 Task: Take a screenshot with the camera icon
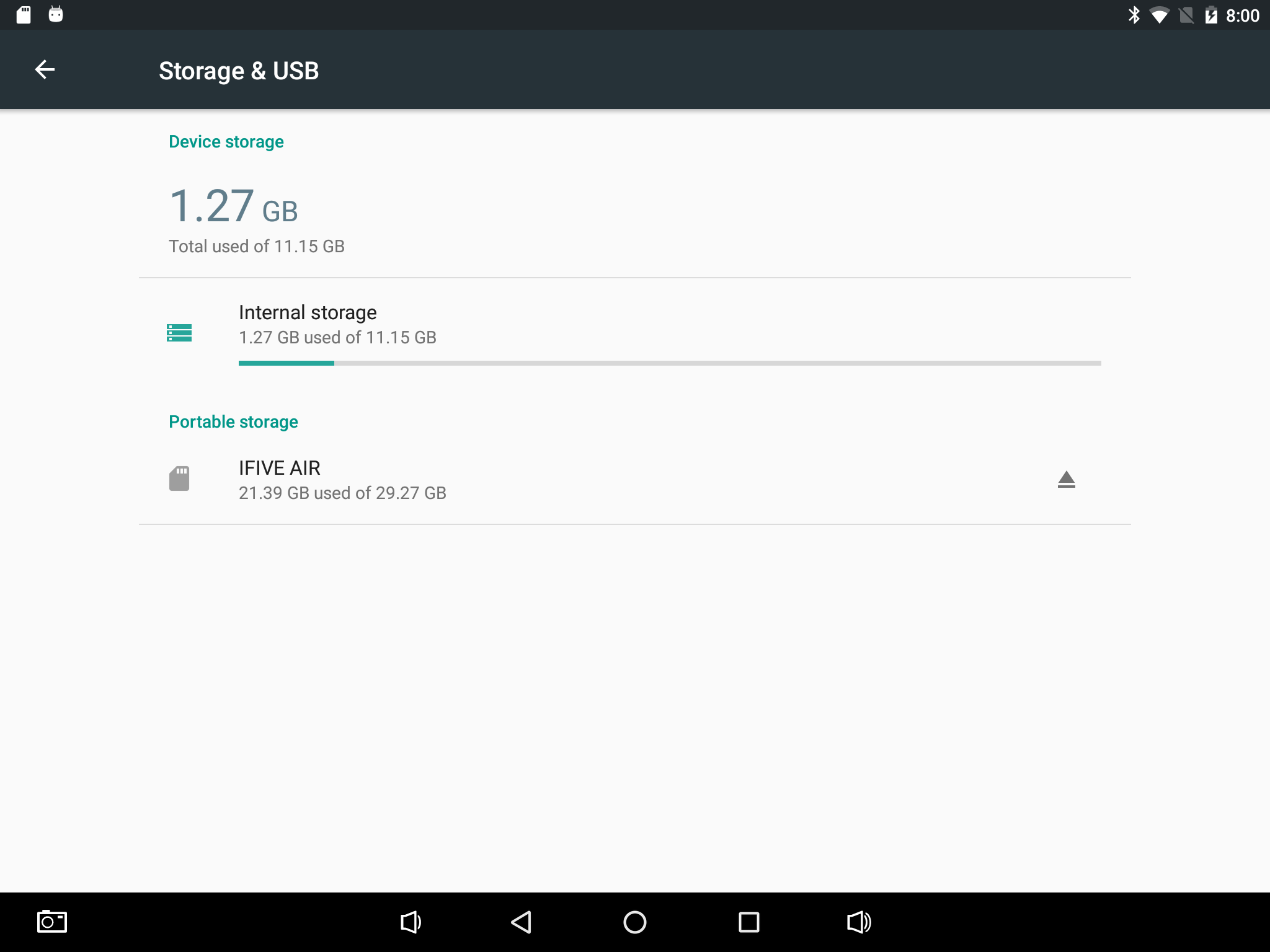(x=52, y=922)
